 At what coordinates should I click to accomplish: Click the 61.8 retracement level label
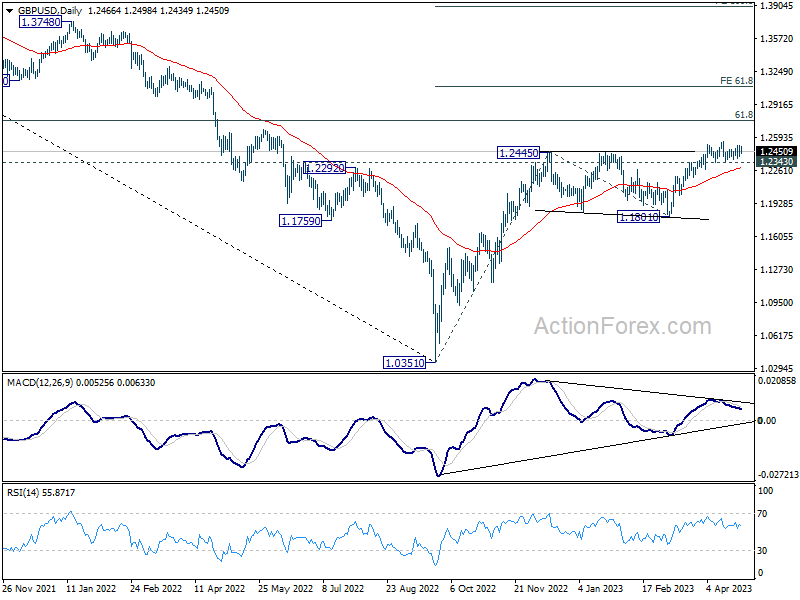744,115
